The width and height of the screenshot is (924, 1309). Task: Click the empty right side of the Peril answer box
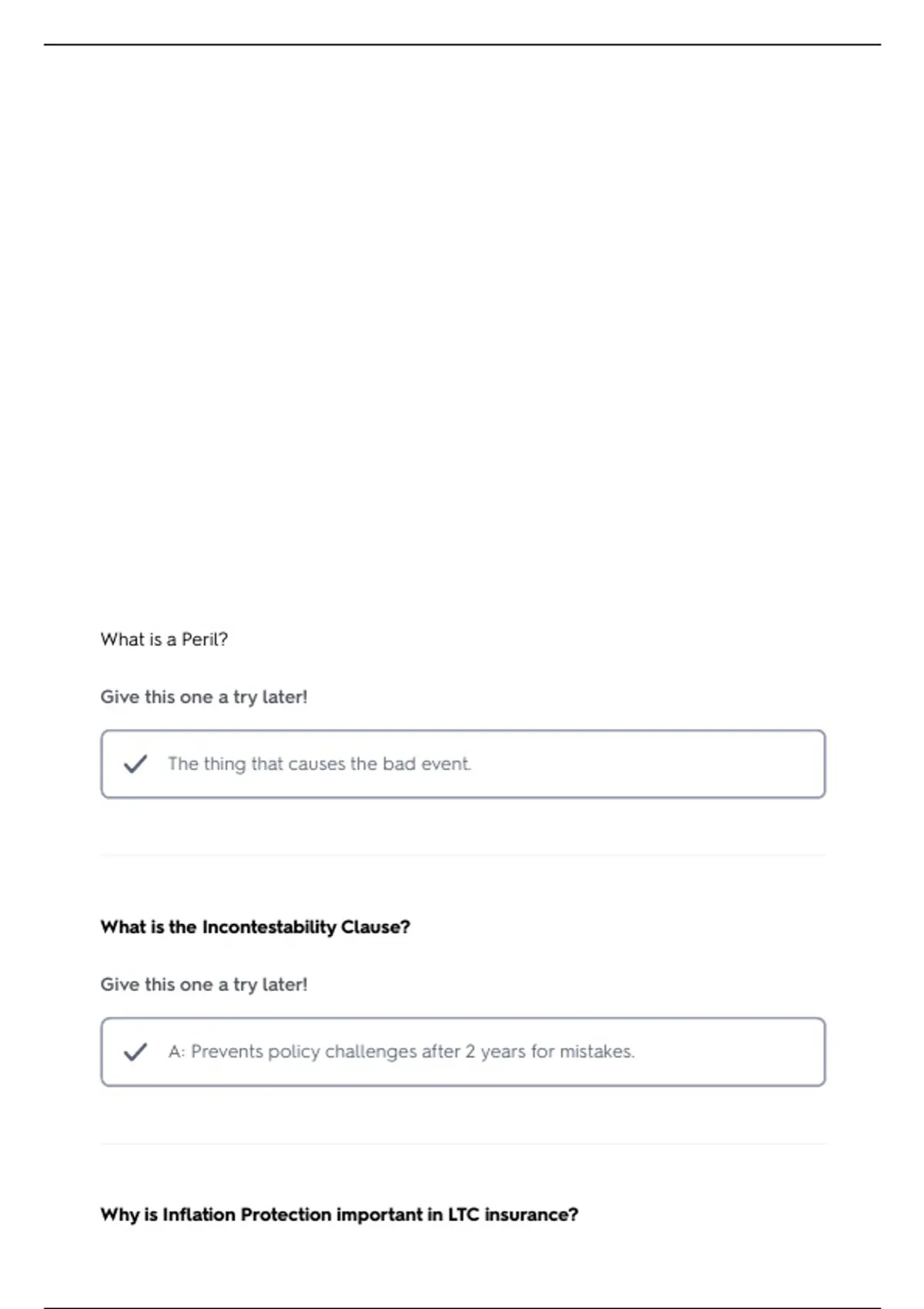pos(647,764)
